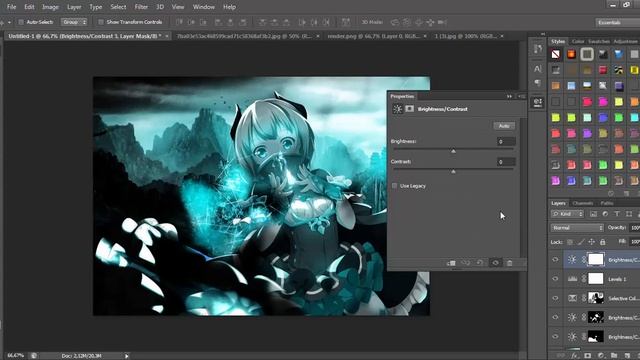The height and width of the screenshot is (360, 640).
Task: Apply the No Style swatch in Styles panel
Action: coord(556,54)
